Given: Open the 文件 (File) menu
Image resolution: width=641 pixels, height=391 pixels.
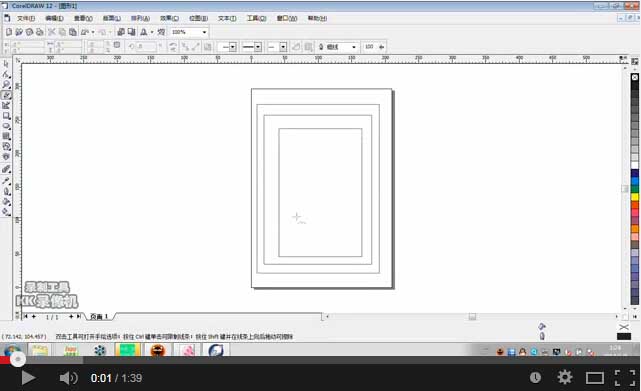Looking at the screenshot, I should pos(26,18).
